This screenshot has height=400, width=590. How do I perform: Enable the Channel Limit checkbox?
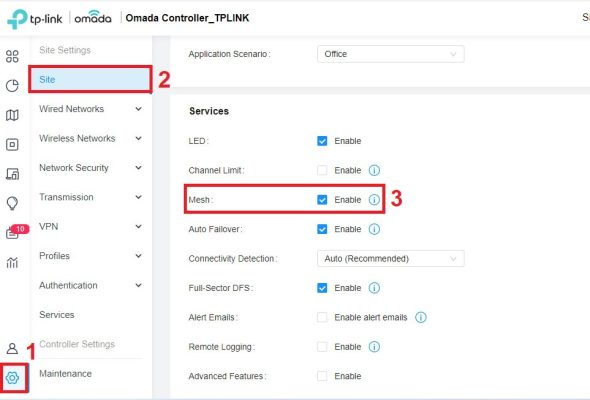tap(322, 170)
